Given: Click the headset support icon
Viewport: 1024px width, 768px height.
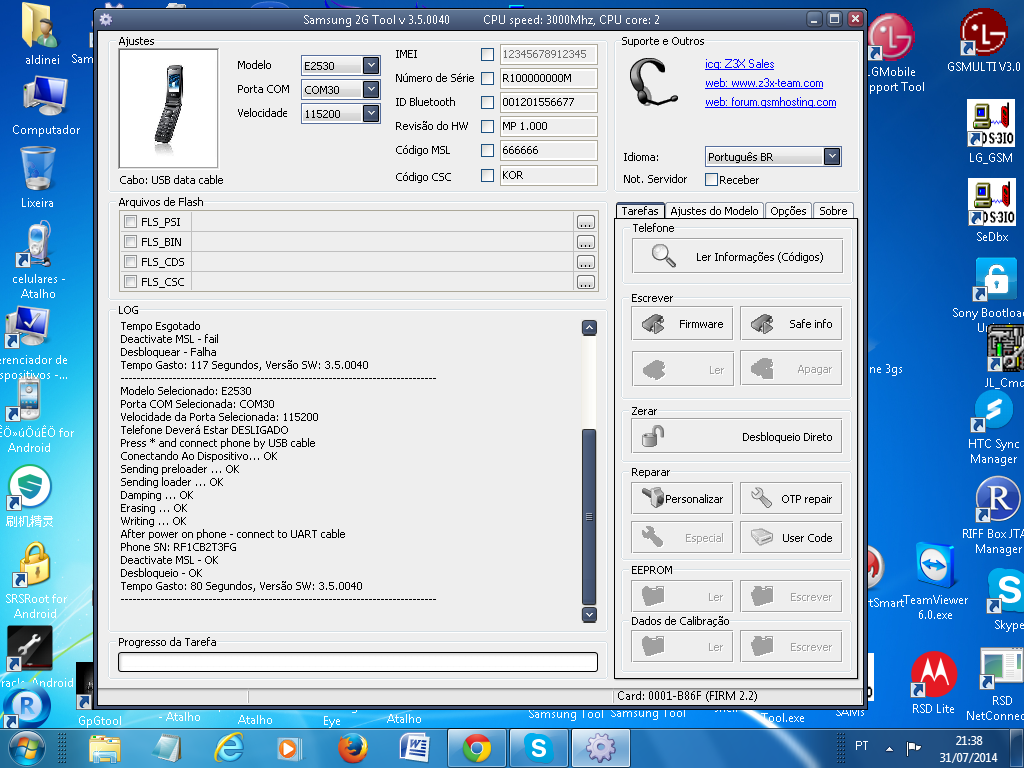Looking at the screenshot, I should (x=652, y=82).
